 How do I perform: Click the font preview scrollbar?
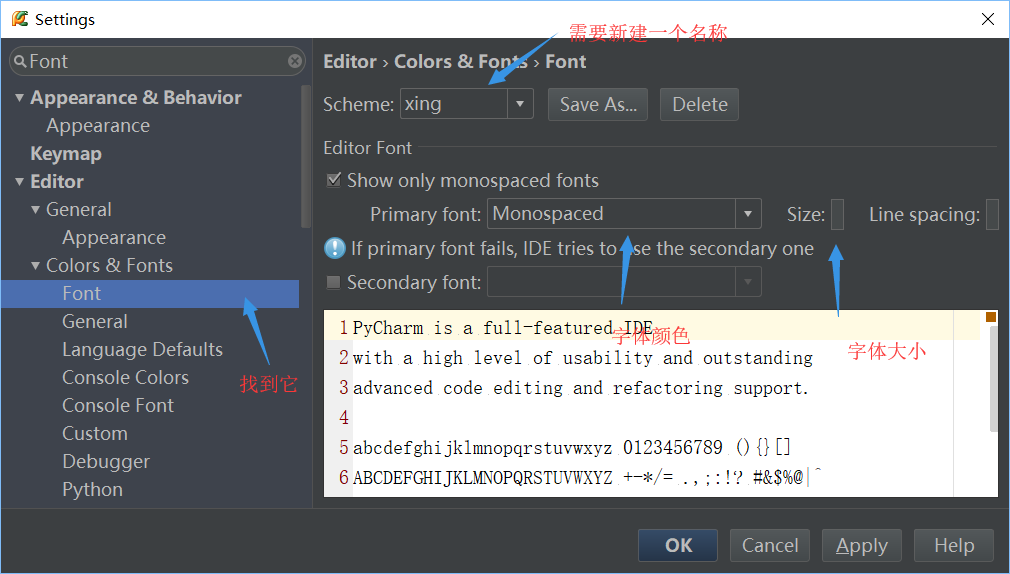[x=993, y=378]
